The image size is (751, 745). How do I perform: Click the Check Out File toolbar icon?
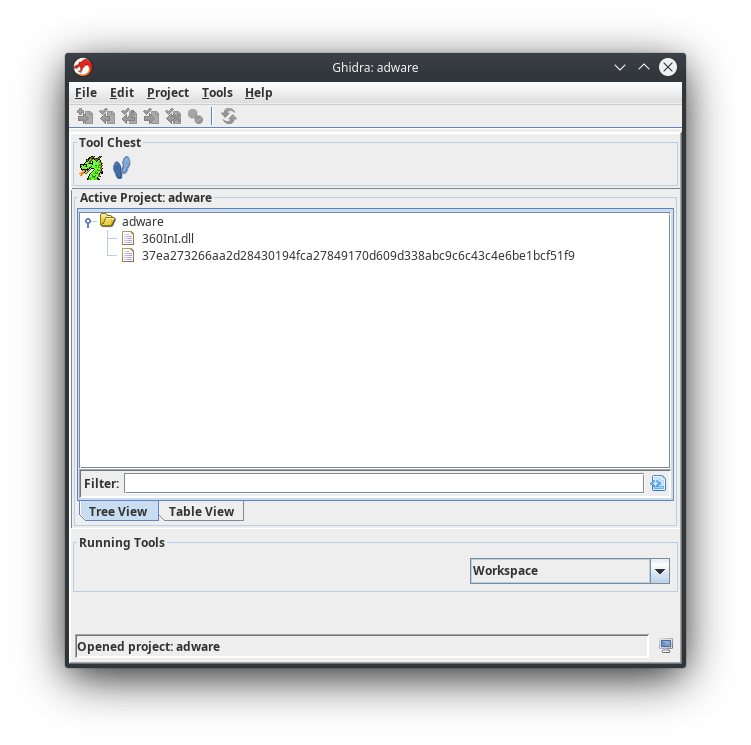pyautogui.click(x=107, y=117)
